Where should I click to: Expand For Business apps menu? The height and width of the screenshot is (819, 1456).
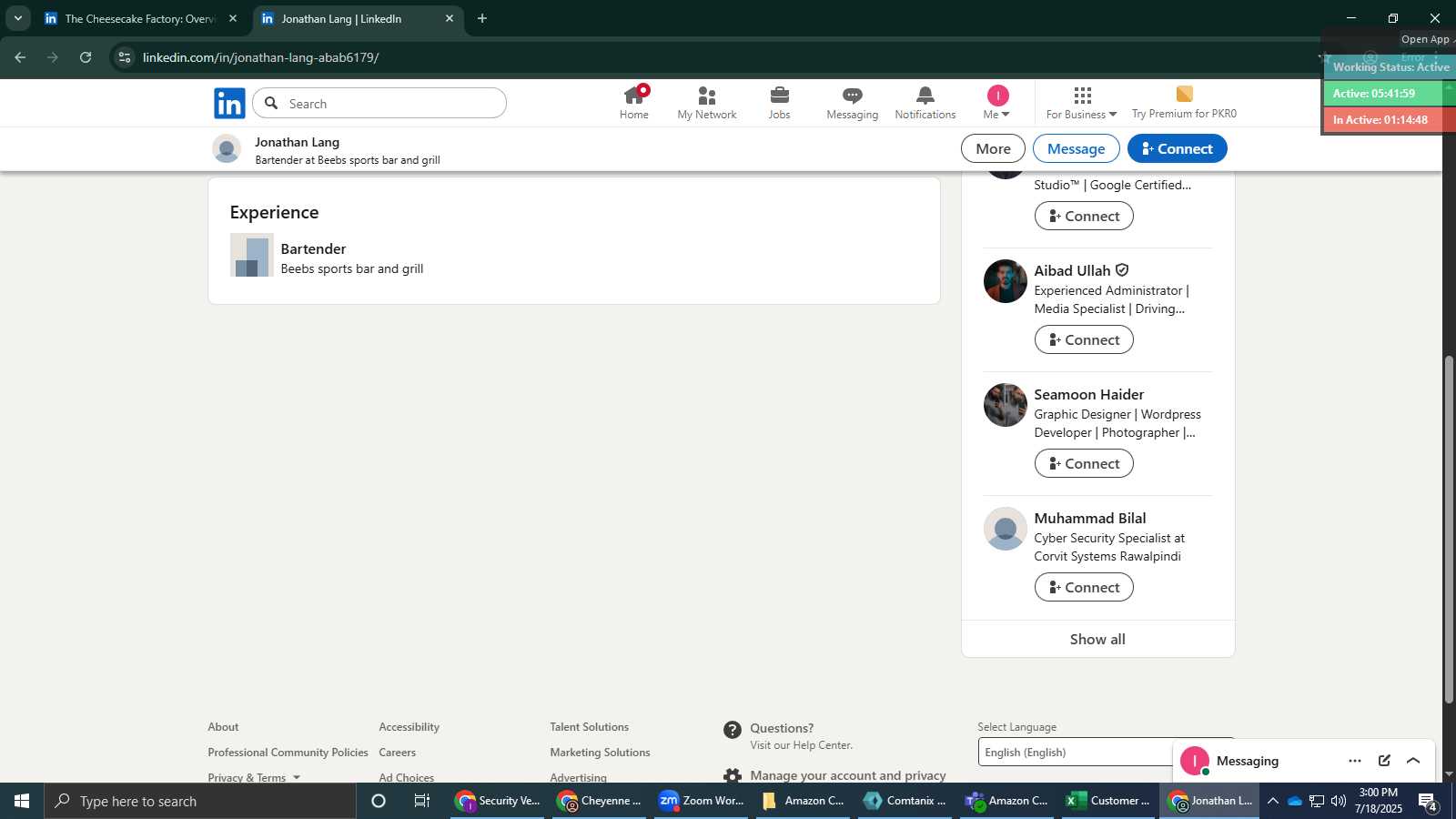tap(1081, 103)
